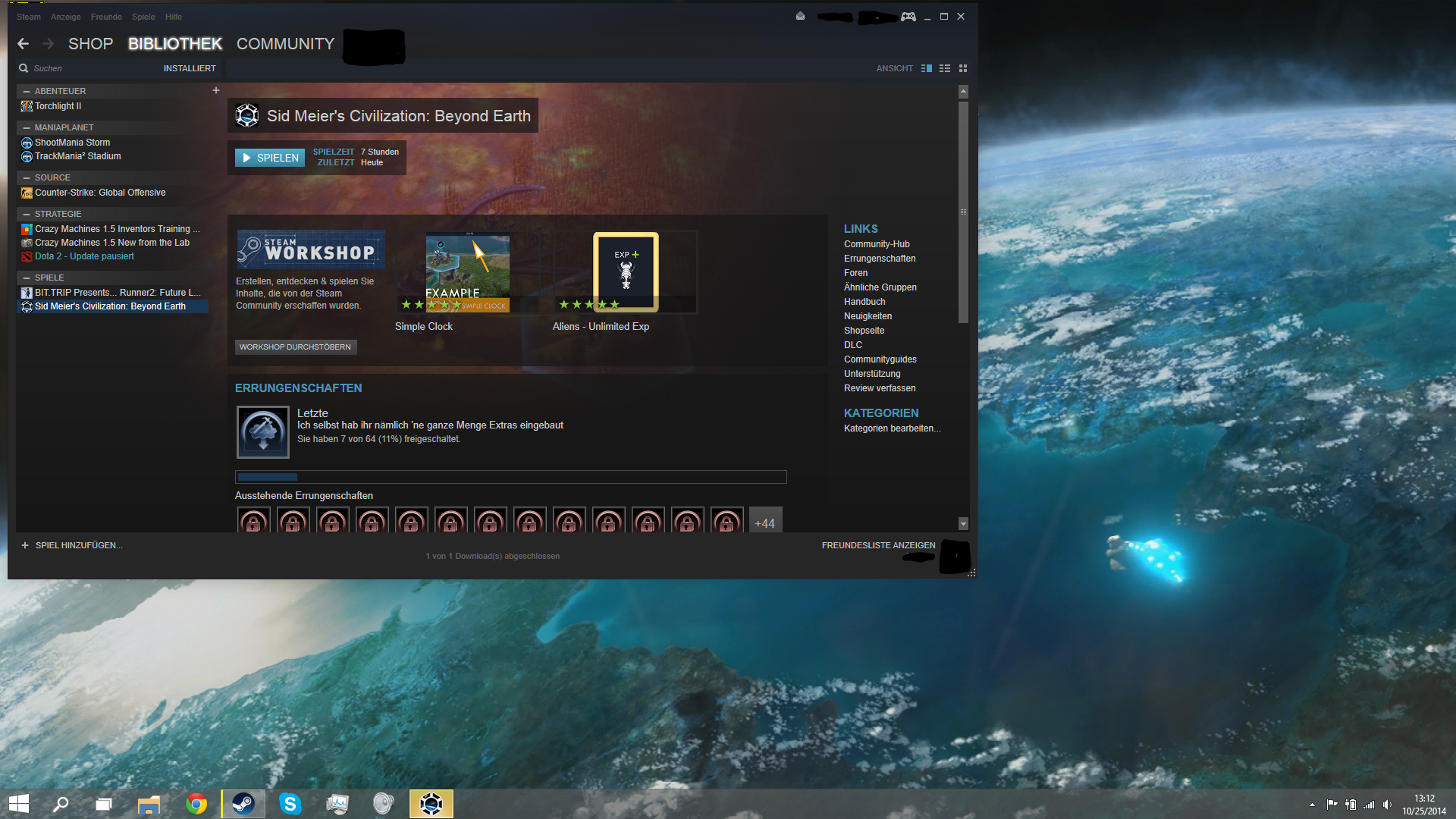Switch to the COMMUNITY tab

[285, 44]
